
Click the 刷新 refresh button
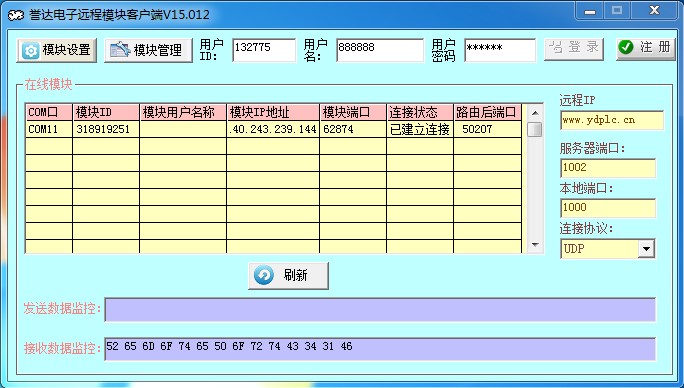coord(288,275)
